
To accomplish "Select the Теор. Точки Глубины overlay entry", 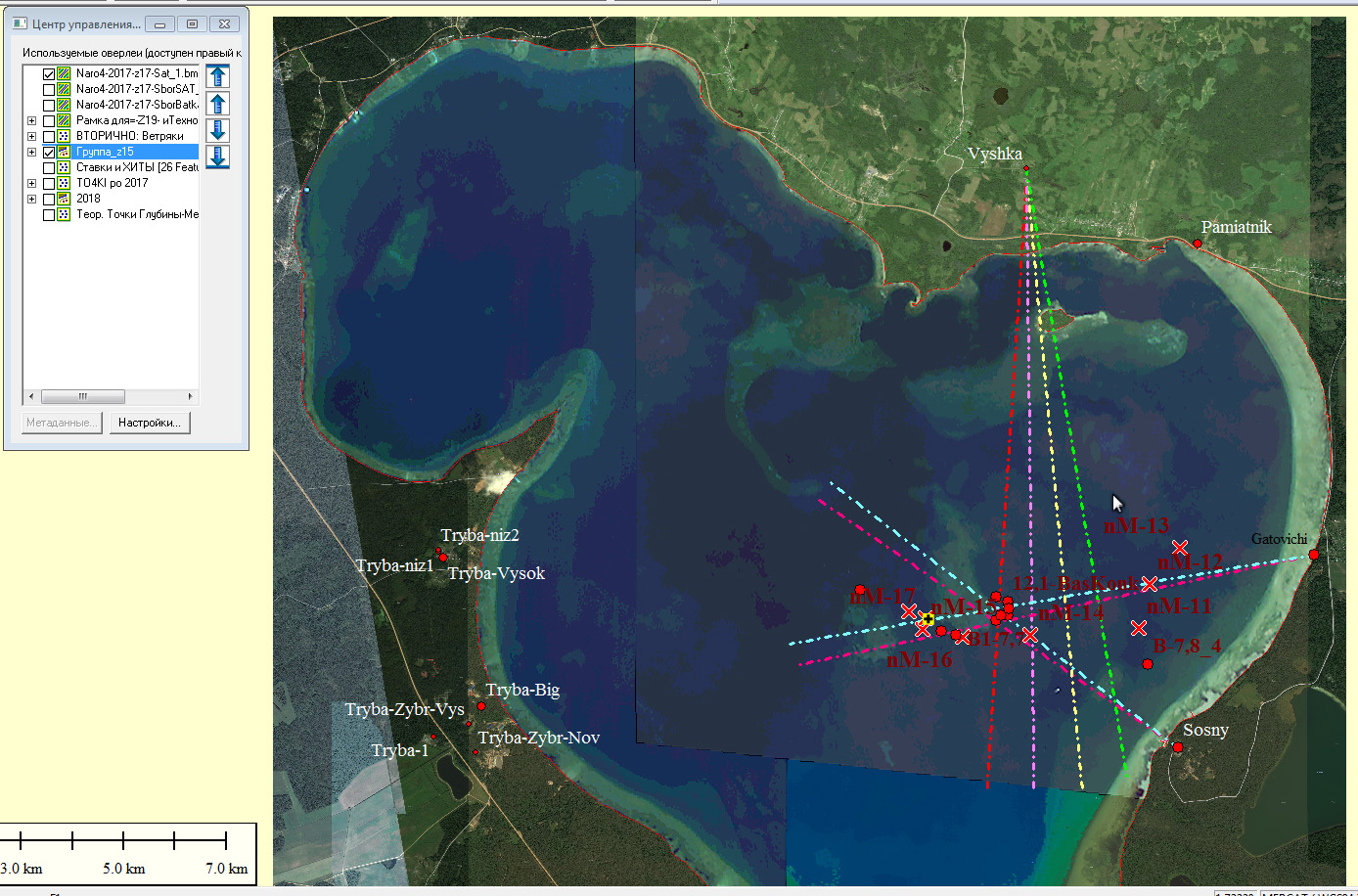I will [136, 214].
